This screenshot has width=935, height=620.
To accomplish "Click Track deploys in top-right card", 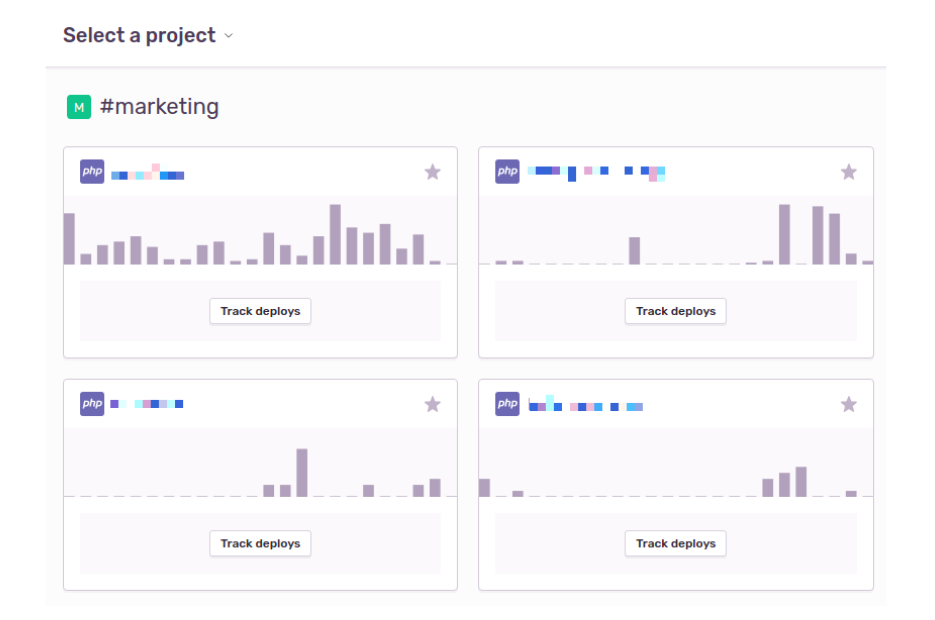I will 676,311.
